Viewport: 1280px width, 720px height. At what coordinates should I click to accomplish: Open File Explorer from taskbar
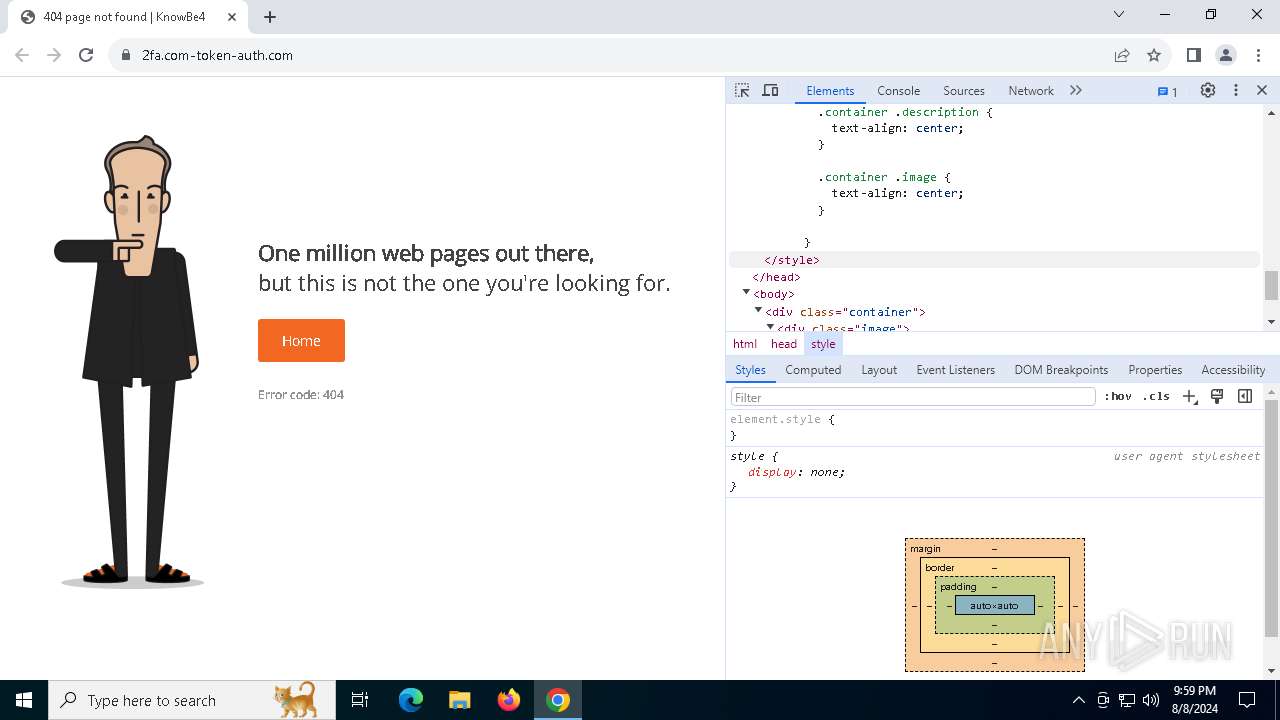tap(459, 700)
